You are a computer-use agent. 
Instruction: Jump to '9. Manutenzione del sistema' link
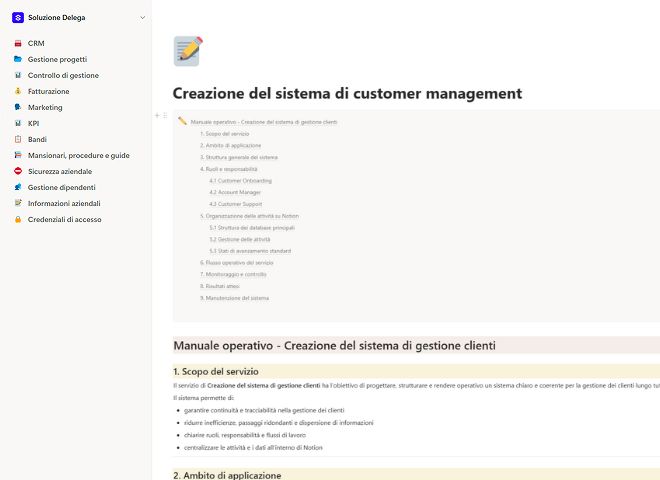[x=234, y=298]
